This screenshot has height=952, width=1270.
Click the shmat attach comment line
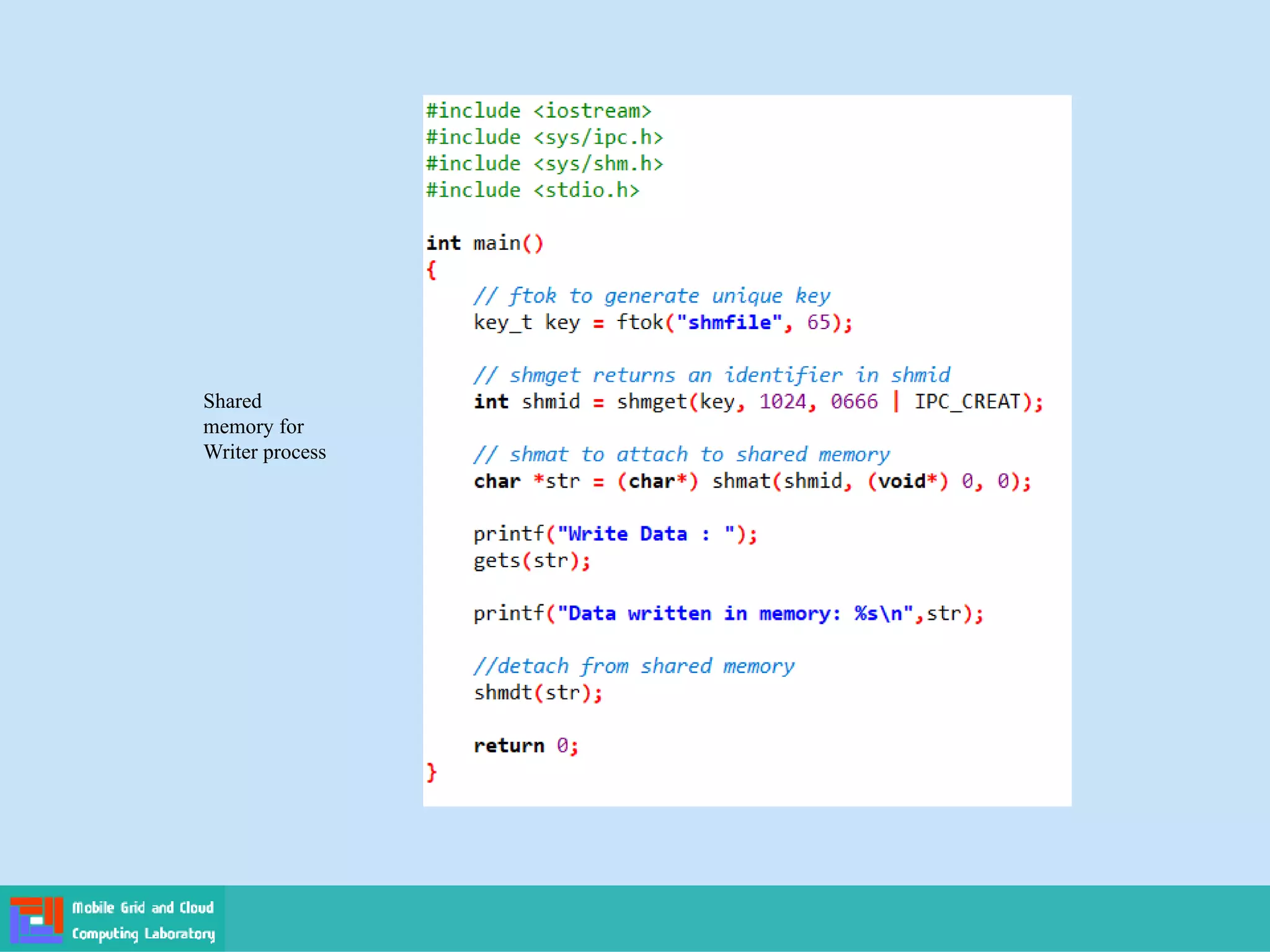pyautogui.click(x=681, y=454)
